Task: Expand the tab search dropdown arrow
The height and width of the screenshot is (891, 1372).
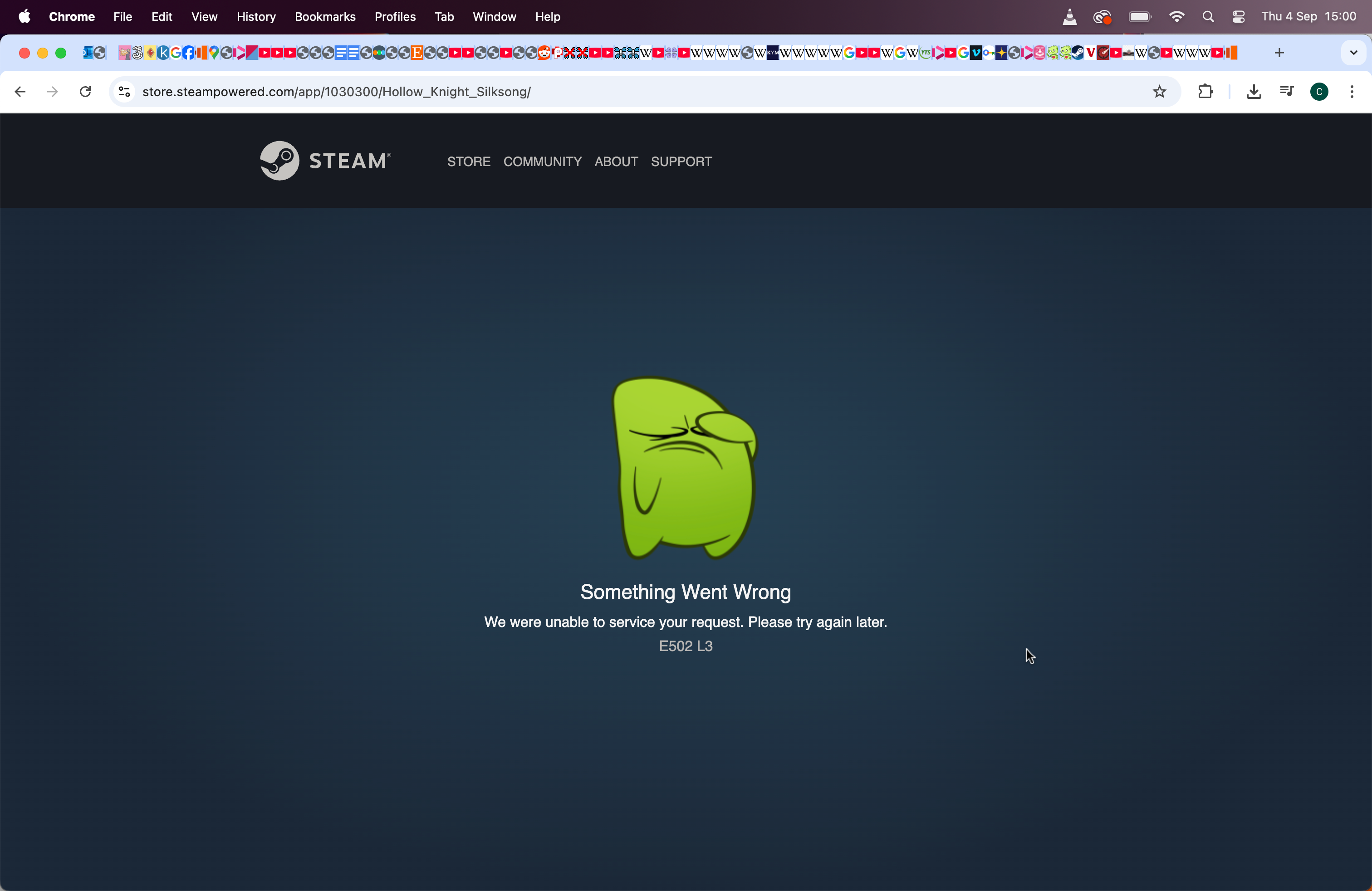Action: (x=1353, y=53)
